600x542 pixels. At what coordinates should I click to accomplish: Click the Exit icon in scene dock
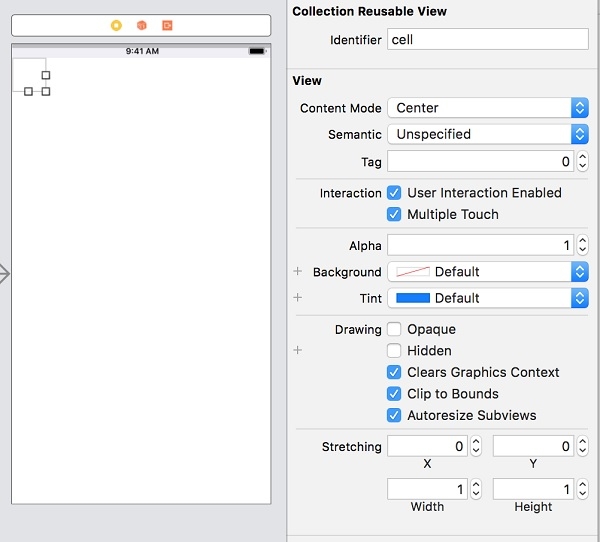pyautogui.click(x=167, y=25)
